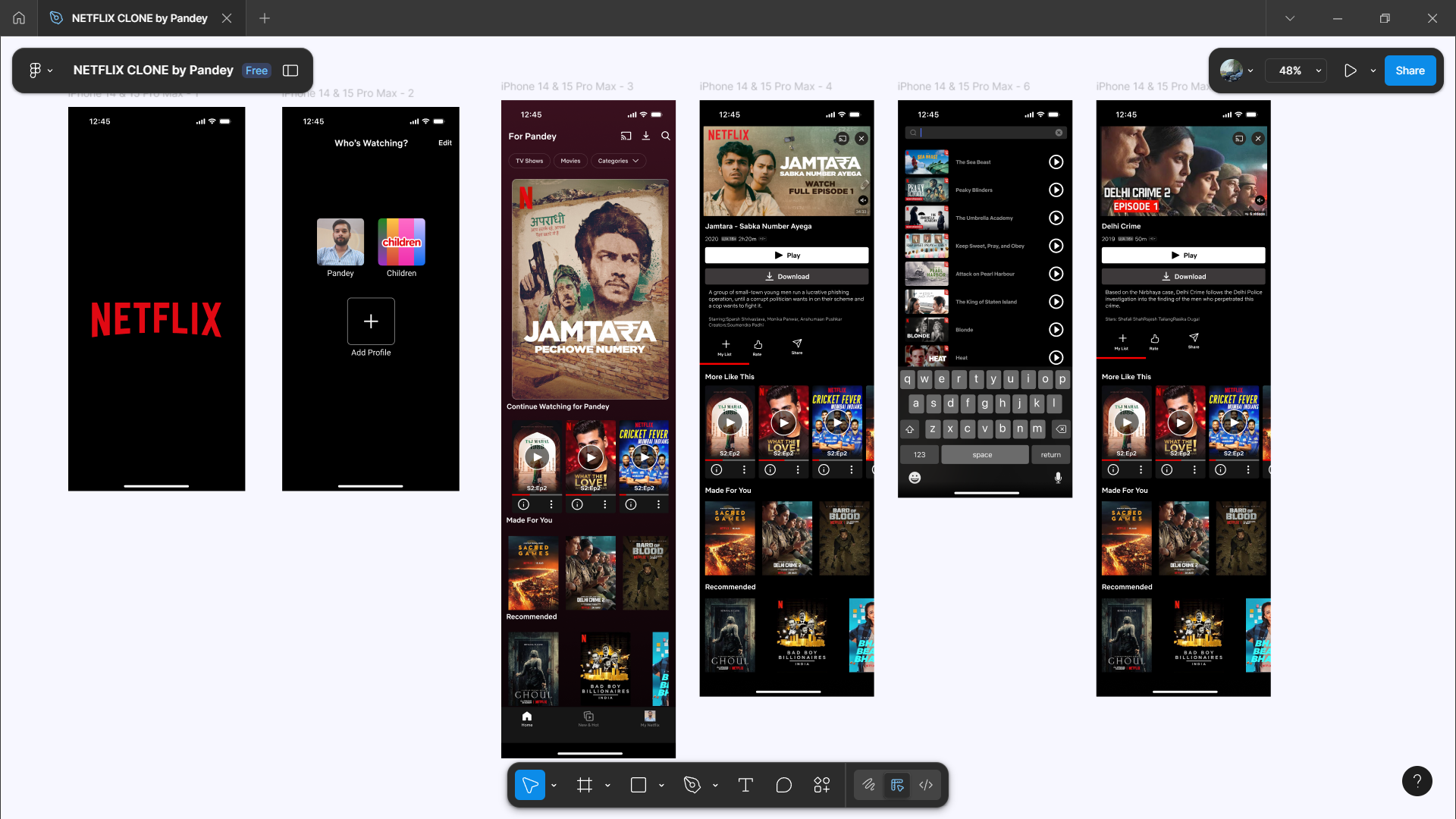The height and width of the screenshot is (819, 1456).
Task: Open the help and resources button
Action: pos(1417,781)
